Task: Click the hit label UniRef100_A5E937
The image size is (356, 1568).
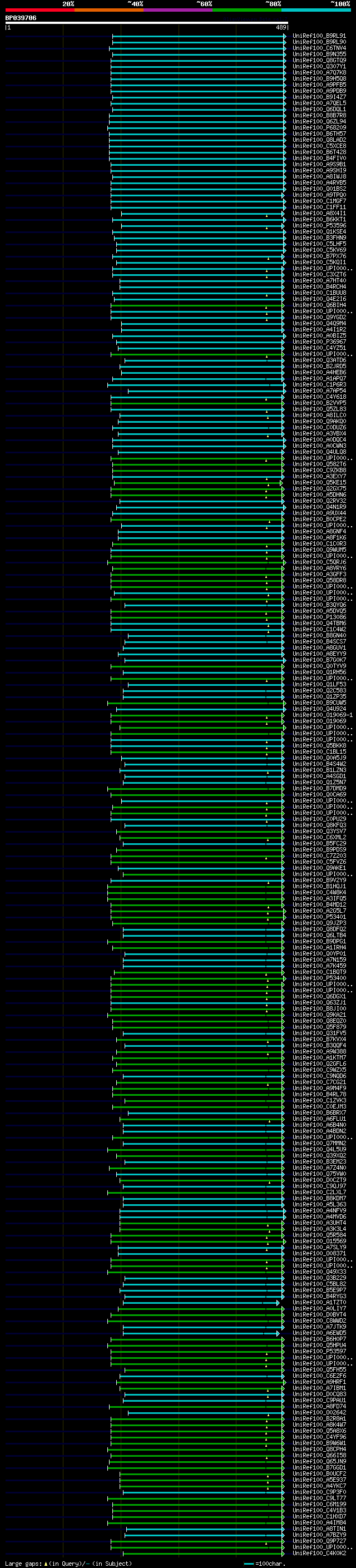Action: 319,1480
